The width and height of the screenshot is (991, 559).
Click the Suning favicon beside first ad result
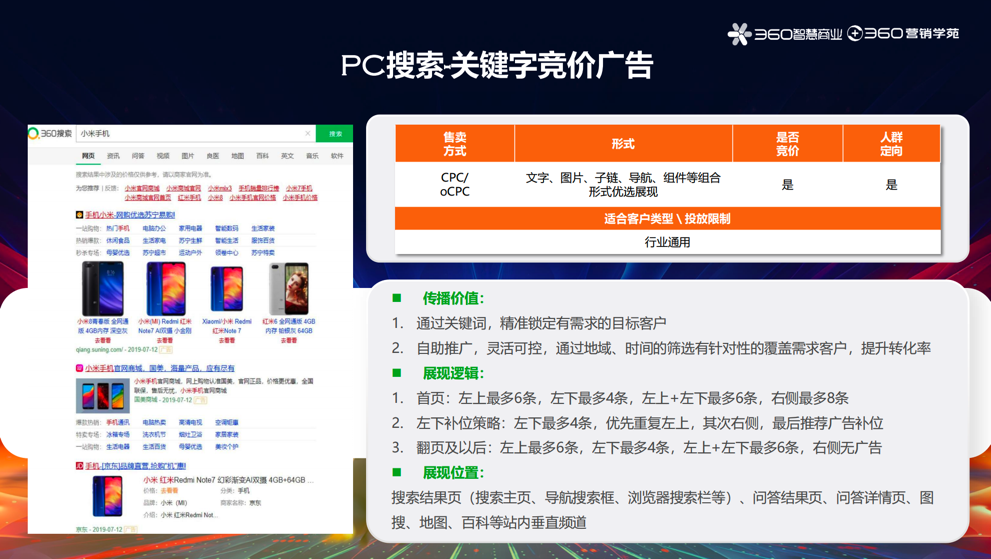click(x=80, y=215)
